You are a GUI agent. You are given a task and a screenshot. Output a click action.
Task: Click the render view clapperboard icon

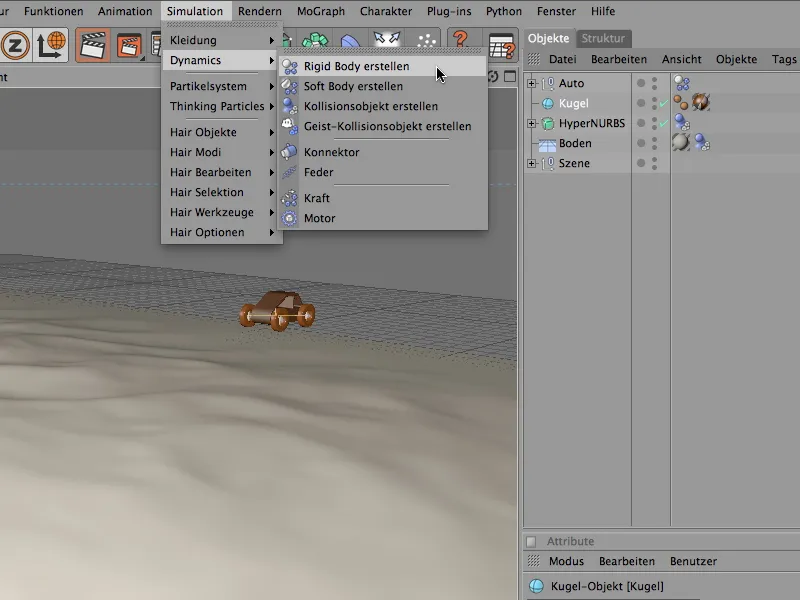pos(93,45)
